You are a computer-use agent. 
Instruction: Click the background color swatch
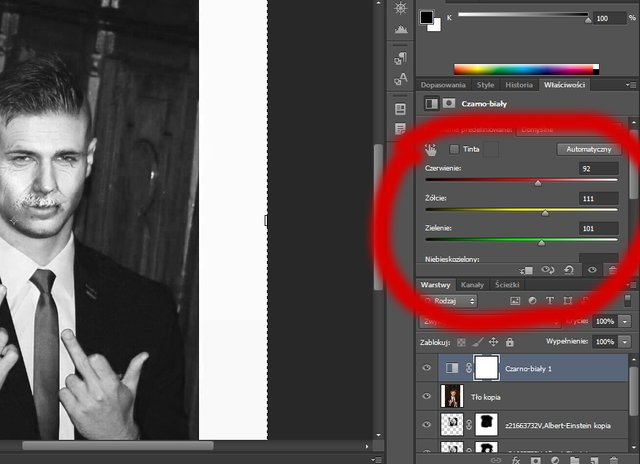pyautogui.click(x=435, y=26)
